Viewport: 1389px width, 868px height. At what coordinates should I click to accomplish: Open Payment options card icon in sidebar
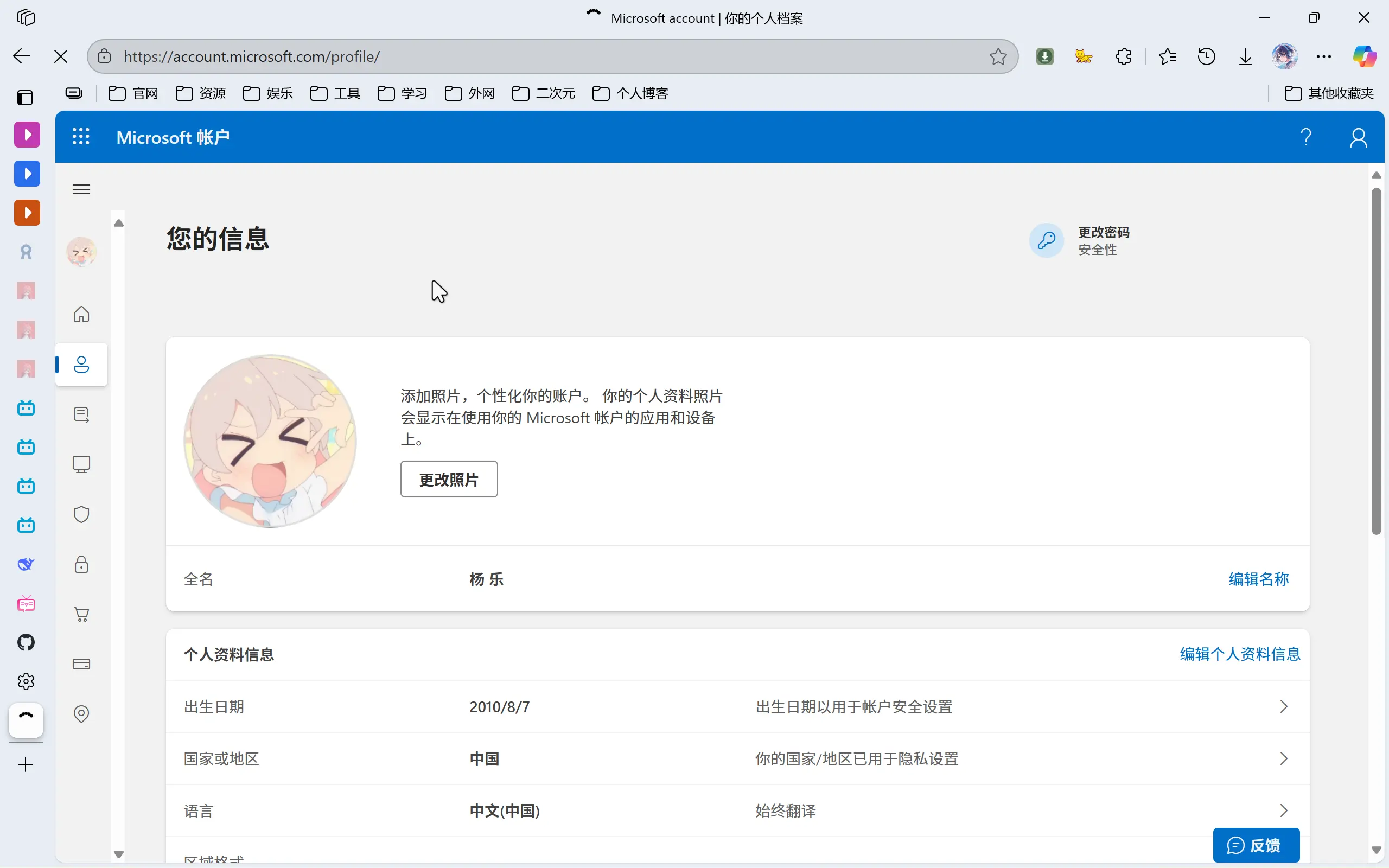[81, 664]
